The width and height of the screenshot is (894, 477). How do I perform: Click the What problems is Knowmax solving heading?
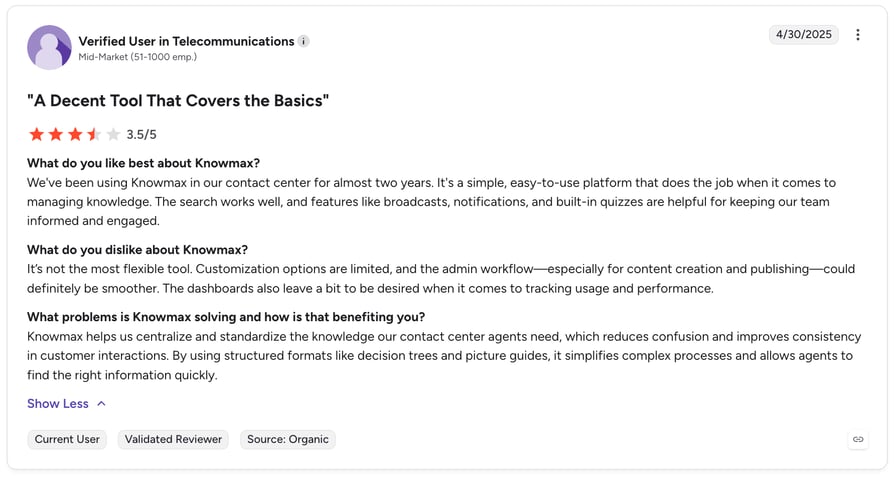coord(226,317)
